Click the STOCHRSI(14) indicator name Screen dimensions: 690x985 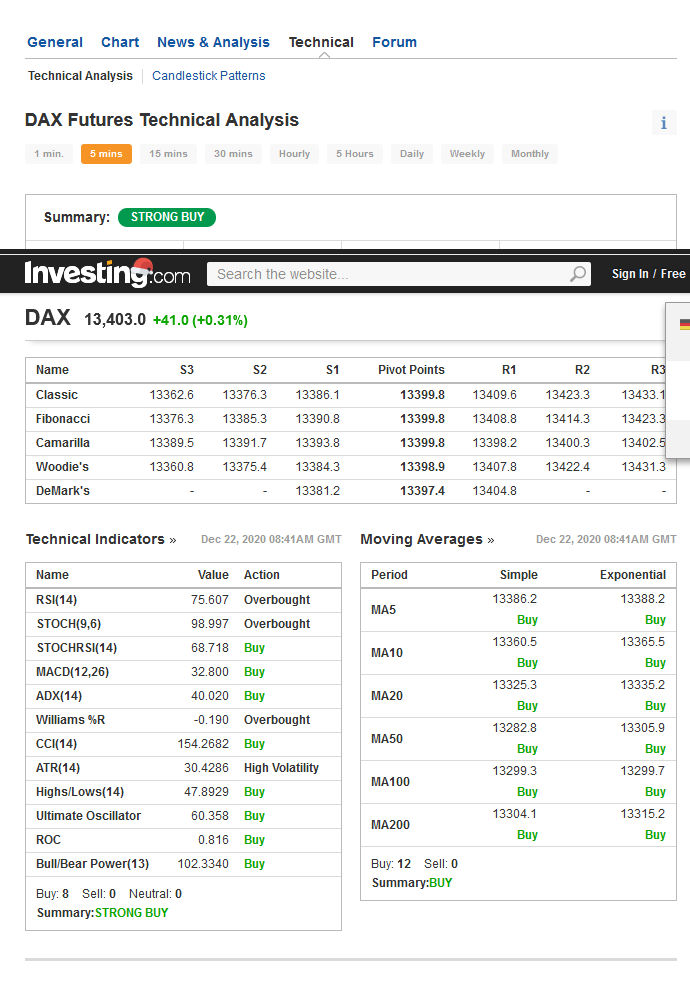(77, 648)
